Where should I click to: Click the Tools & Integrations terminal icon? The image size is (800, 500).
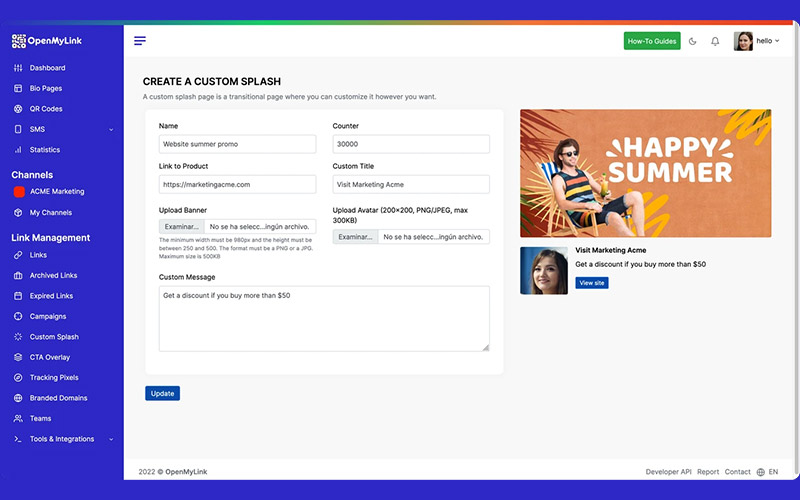click(18, 439)
